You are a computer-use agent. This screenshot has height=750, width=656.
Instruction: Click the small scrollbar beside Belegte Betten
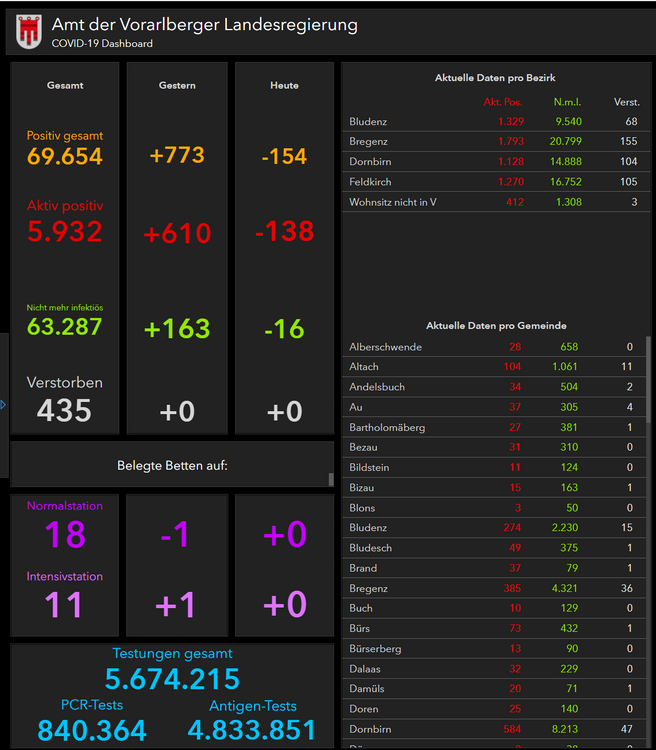pos(331,479)
